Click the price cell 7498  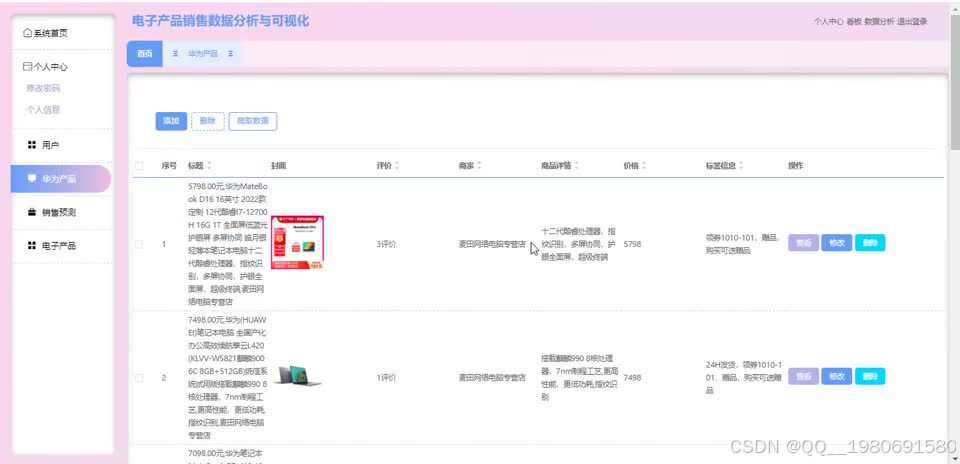(x=632, y=378)
